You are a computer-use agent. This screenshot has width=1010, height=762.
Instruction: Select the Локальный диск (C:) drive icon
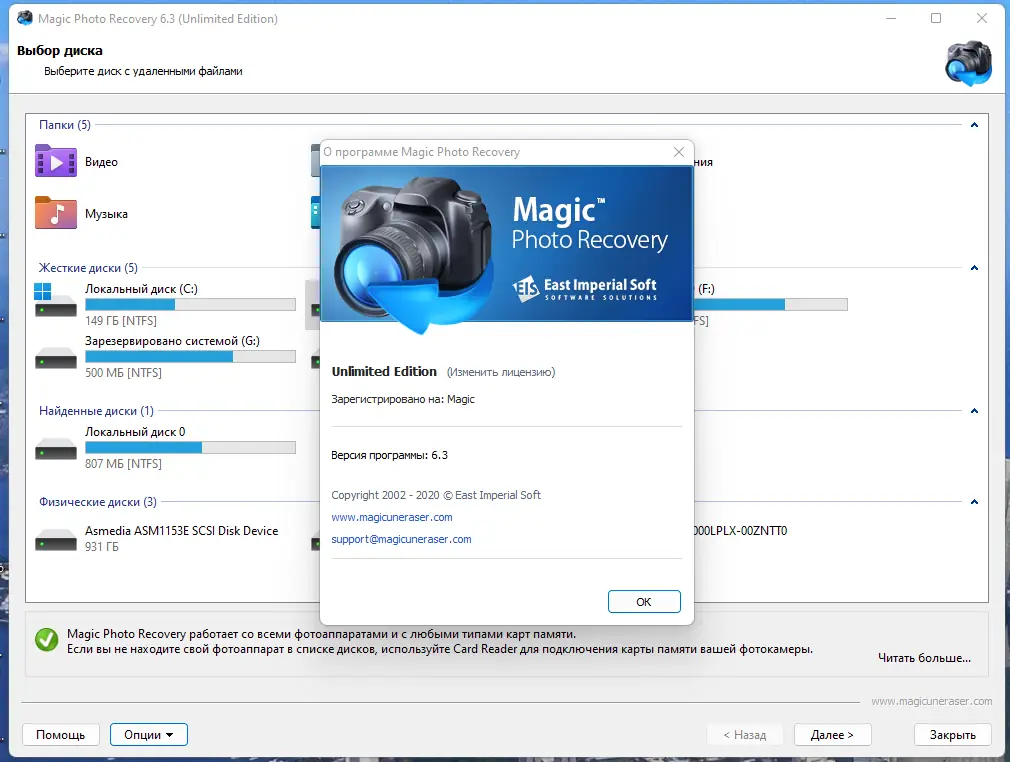[x=55, y=300]
